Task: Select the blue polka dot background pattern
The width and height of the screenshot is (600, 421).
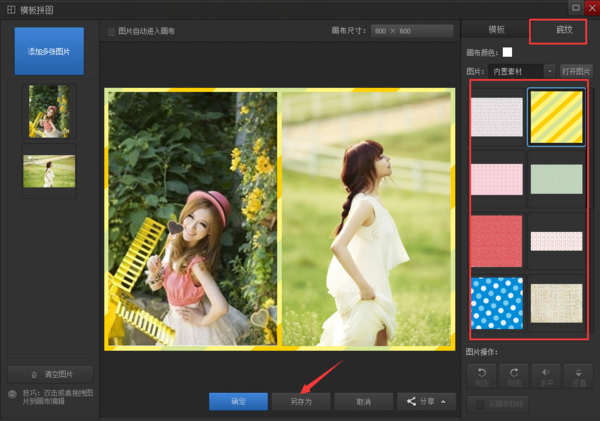Action: [497, 303]
